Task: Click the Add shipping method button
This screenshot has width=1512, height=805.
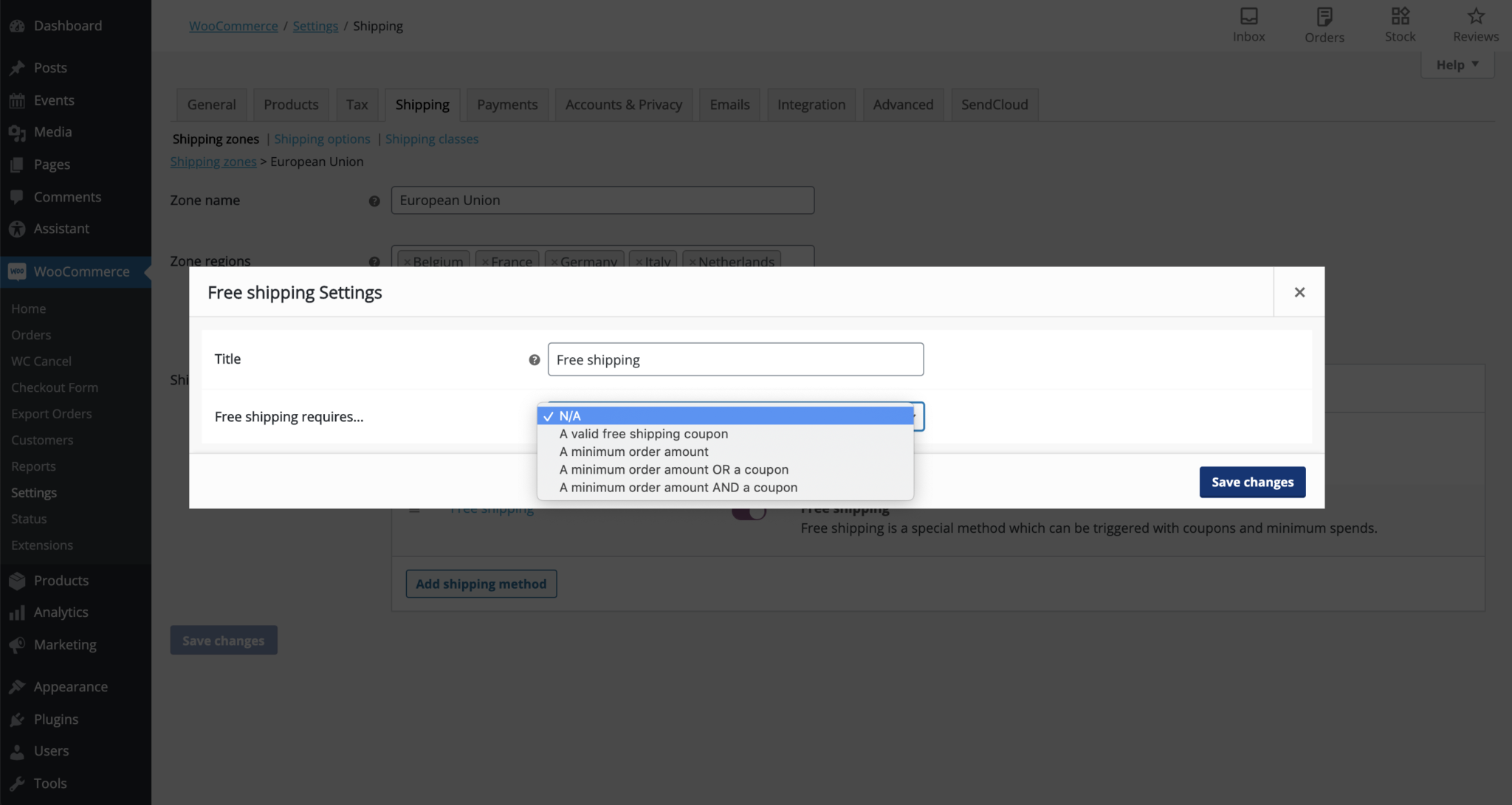Action: point(481,583)
